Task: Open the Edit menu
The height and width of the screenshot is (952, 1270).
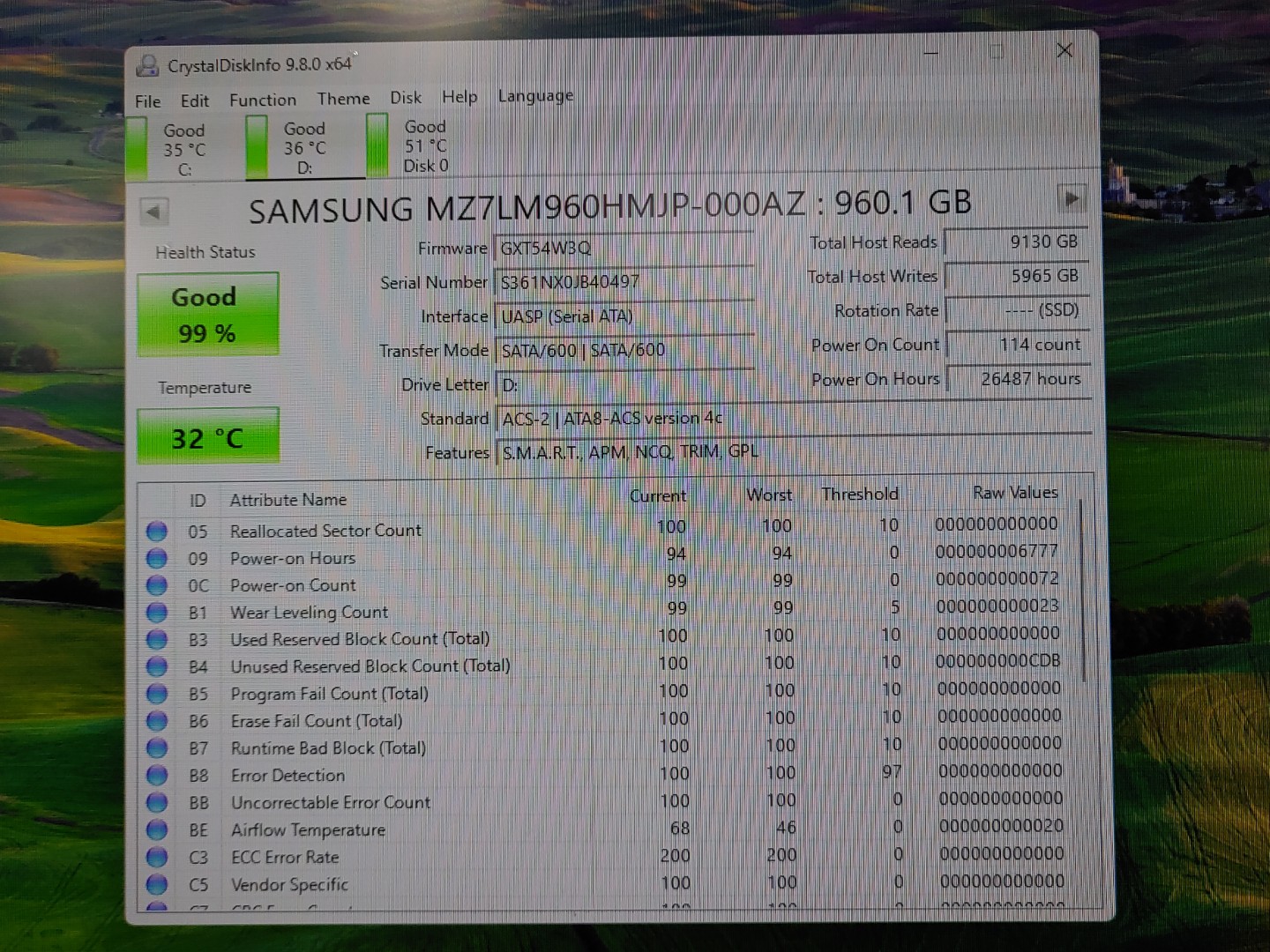Action: [194, 100]
